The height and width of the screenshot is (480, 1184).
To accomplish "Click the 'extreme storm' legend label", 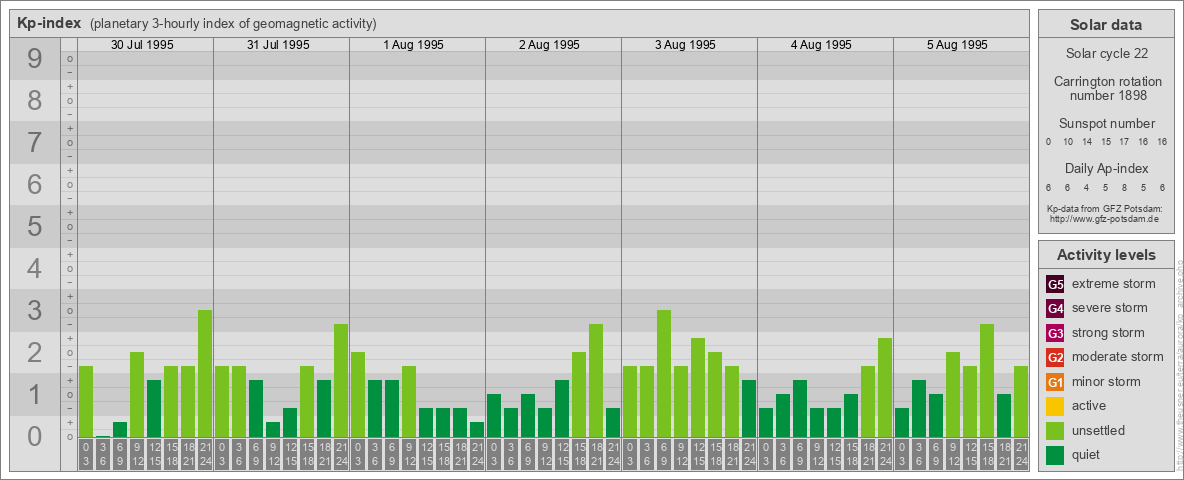I will click(x=1114, y=285).
